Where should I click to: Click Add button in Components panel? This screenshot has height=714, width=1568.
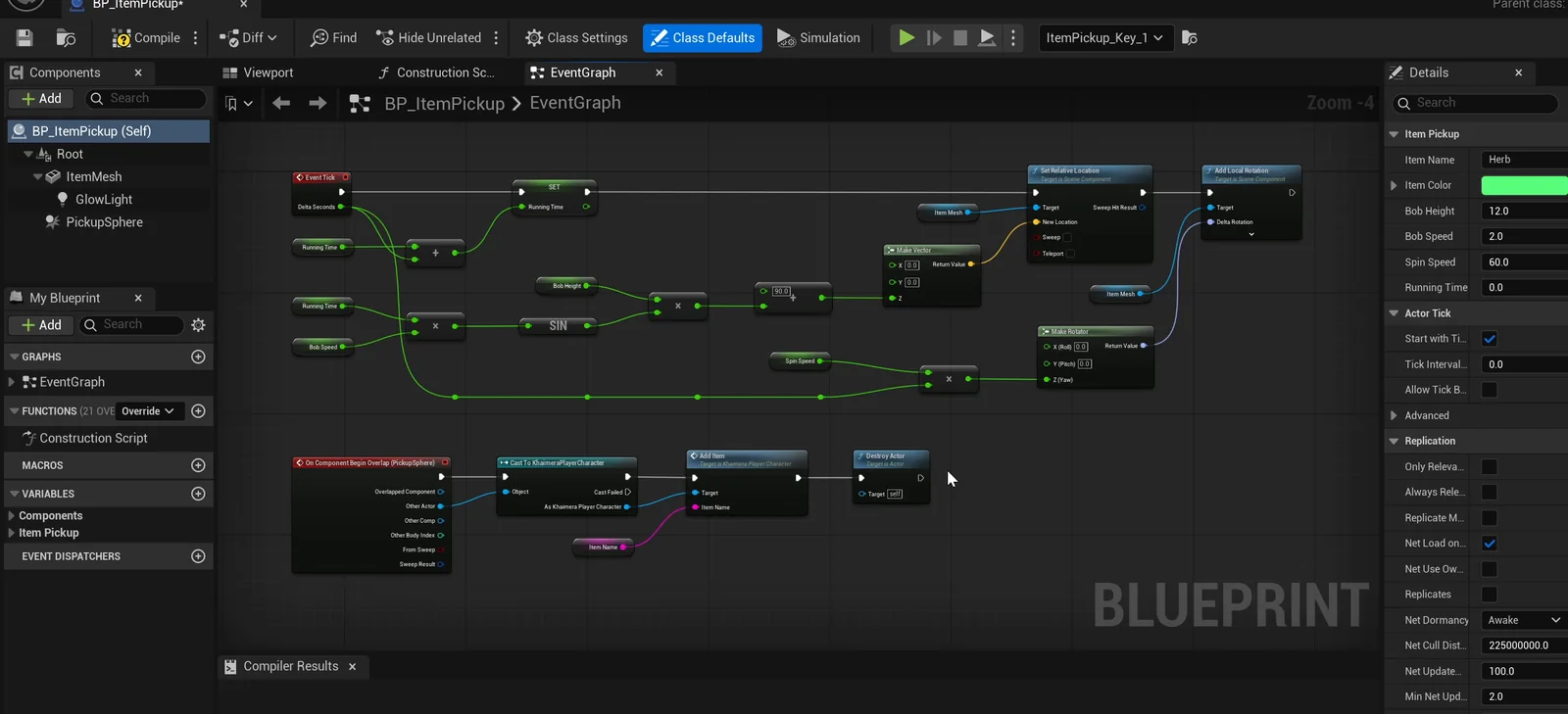tap(41, 99)
